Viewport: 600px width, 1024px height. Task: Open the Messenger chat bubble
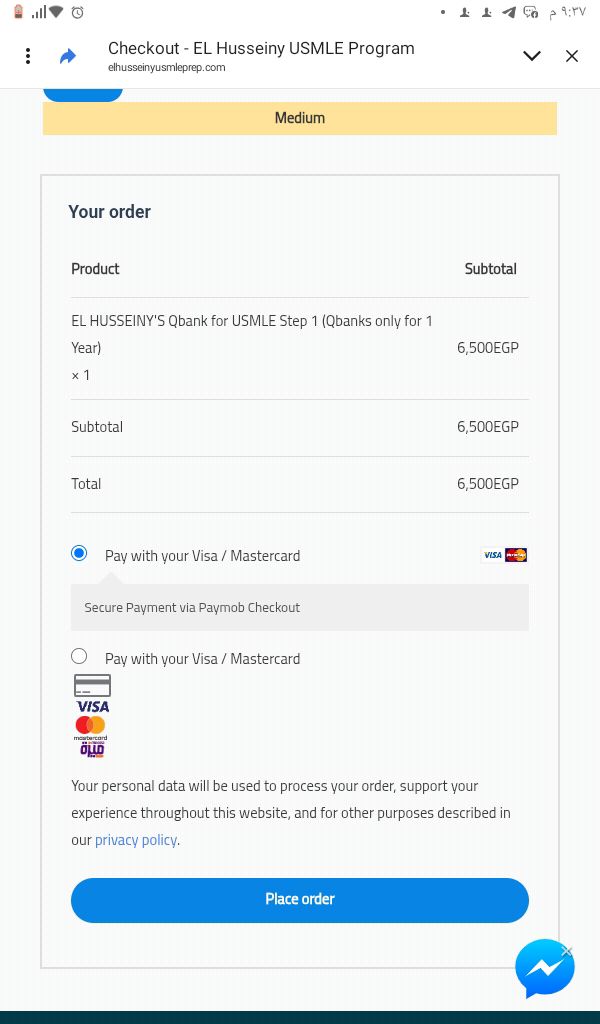[x=544, y=968]
